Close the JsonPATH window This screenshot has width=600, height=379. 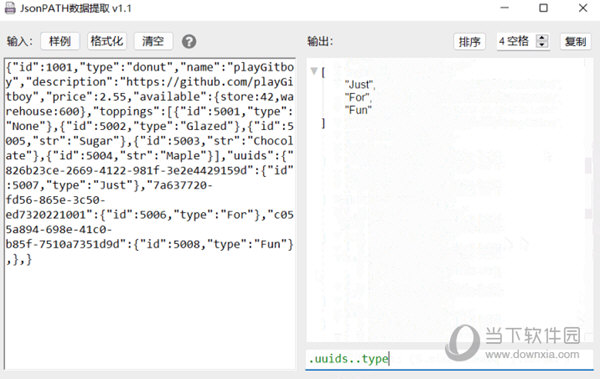583,8
